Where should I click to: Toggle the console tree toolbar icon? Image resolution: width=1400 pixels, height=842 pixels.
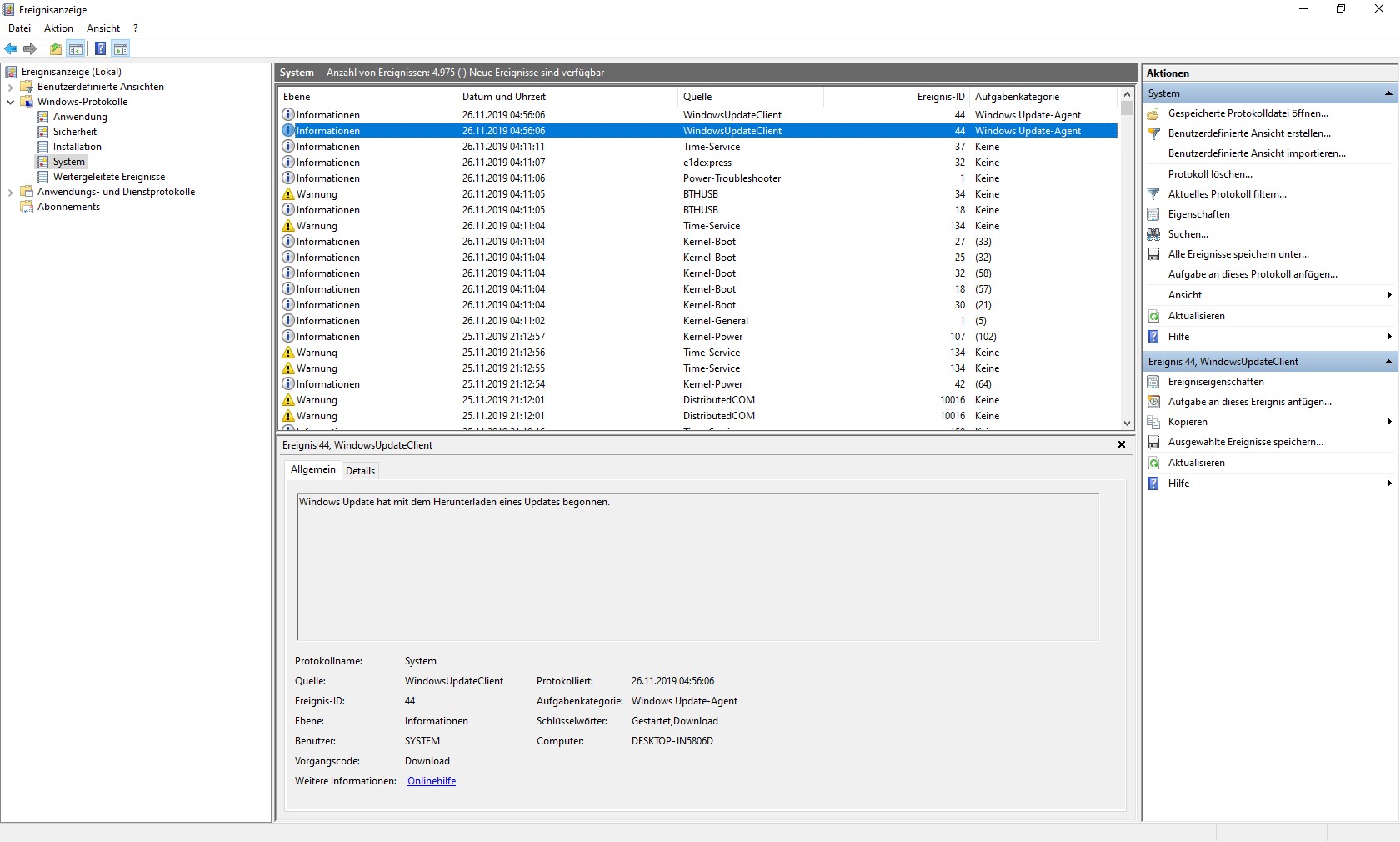pos(76,48)
